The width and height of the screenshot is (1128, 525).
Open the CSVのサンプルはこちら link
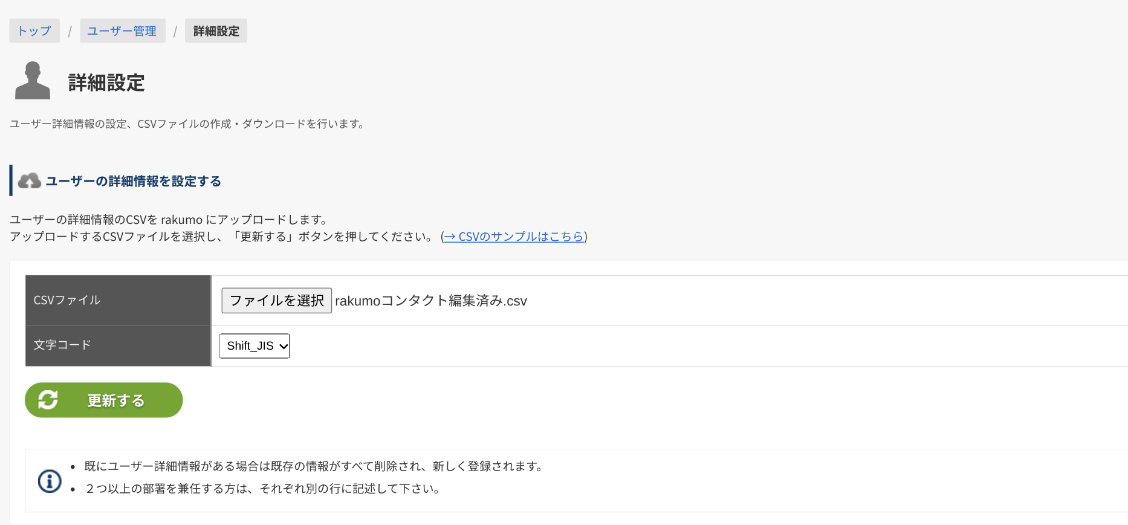(x=514, y=237)
